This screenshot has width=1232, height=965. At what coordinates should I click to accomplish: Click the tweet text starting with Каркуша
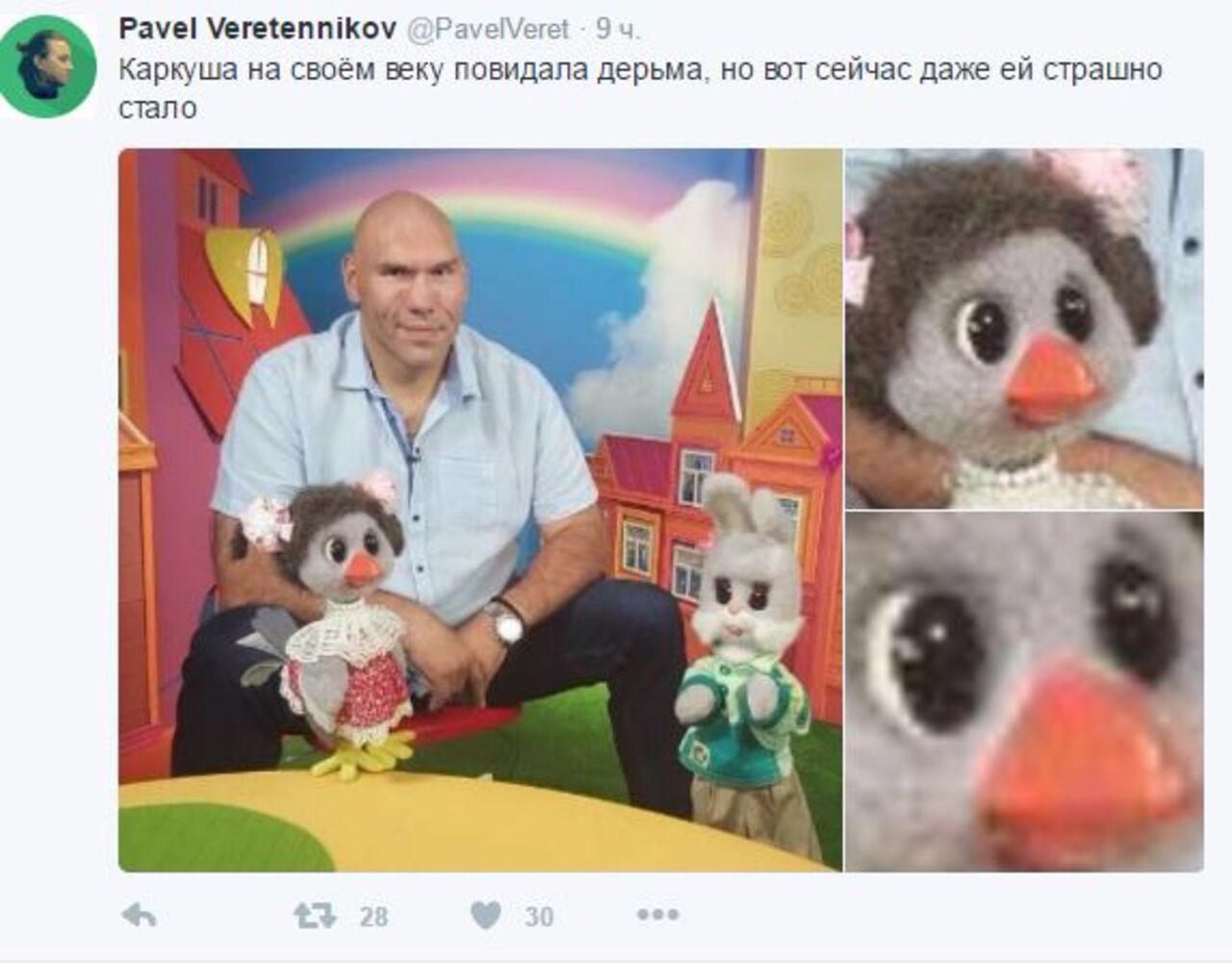[640, 88]
